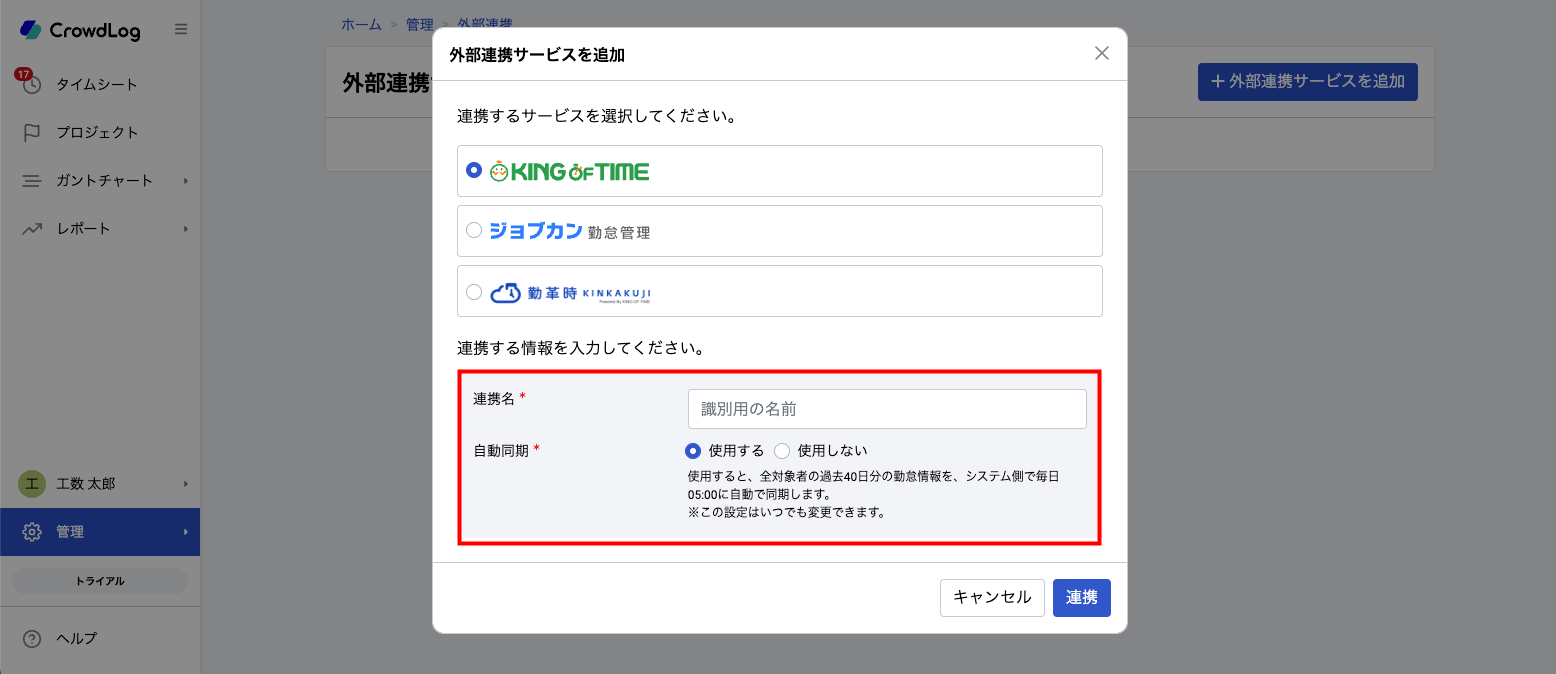Image resolution: width=1556 pixels, height=674 pixels.
Task: Expand the 工数 太郎 user menu arrow
Action: point(186,484)
